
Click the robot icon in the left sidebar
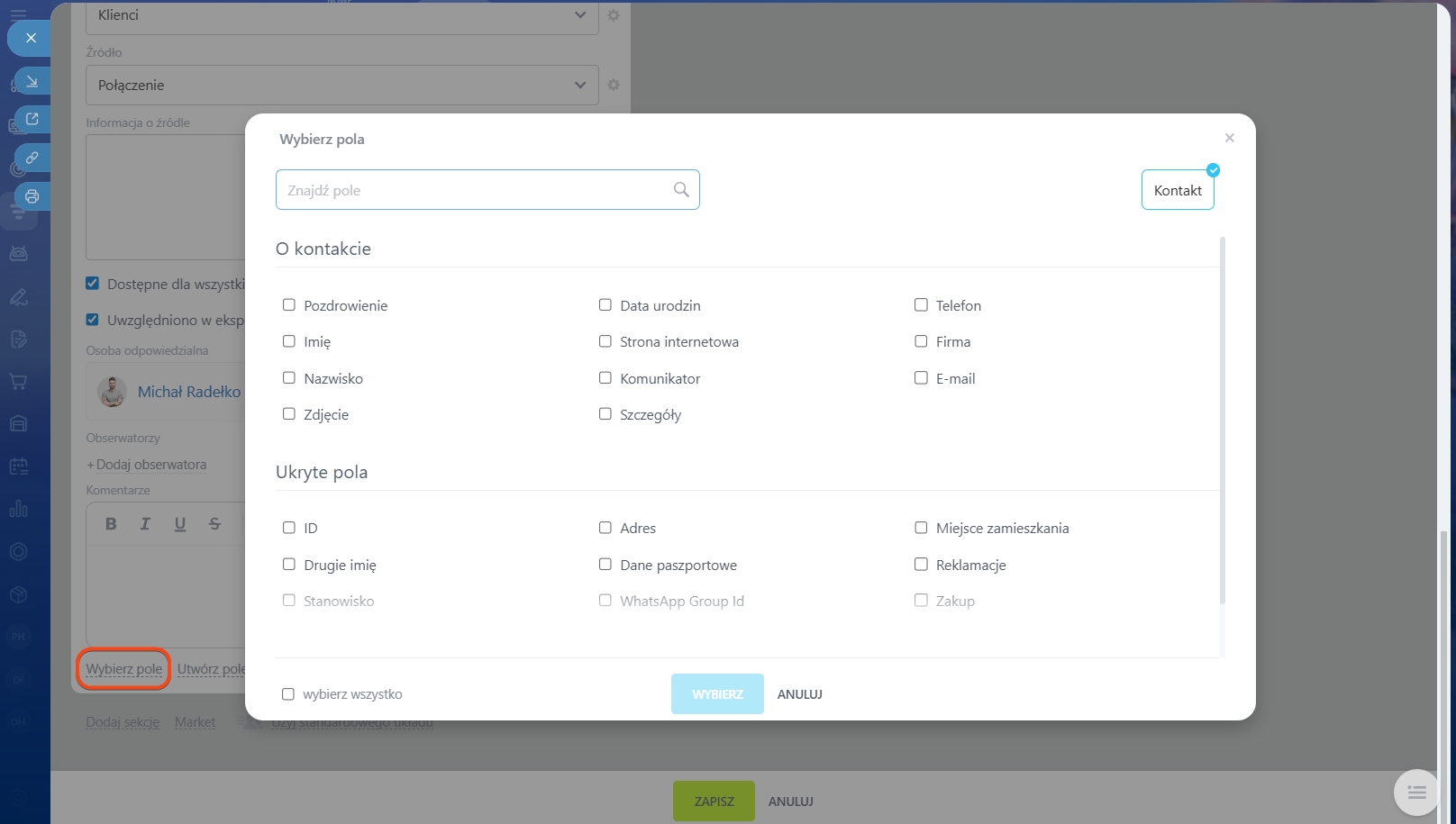18,254
